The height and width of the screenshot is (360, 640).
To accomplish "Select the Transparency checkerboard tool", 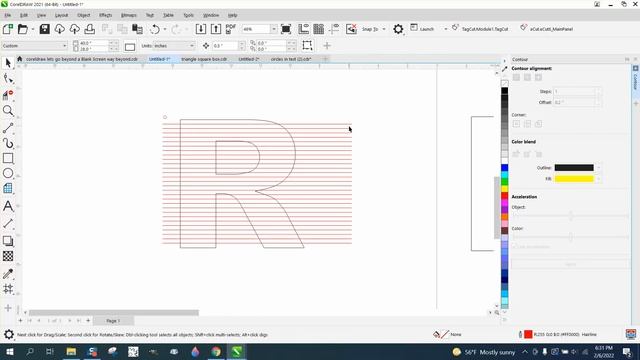I will [8, 256].
